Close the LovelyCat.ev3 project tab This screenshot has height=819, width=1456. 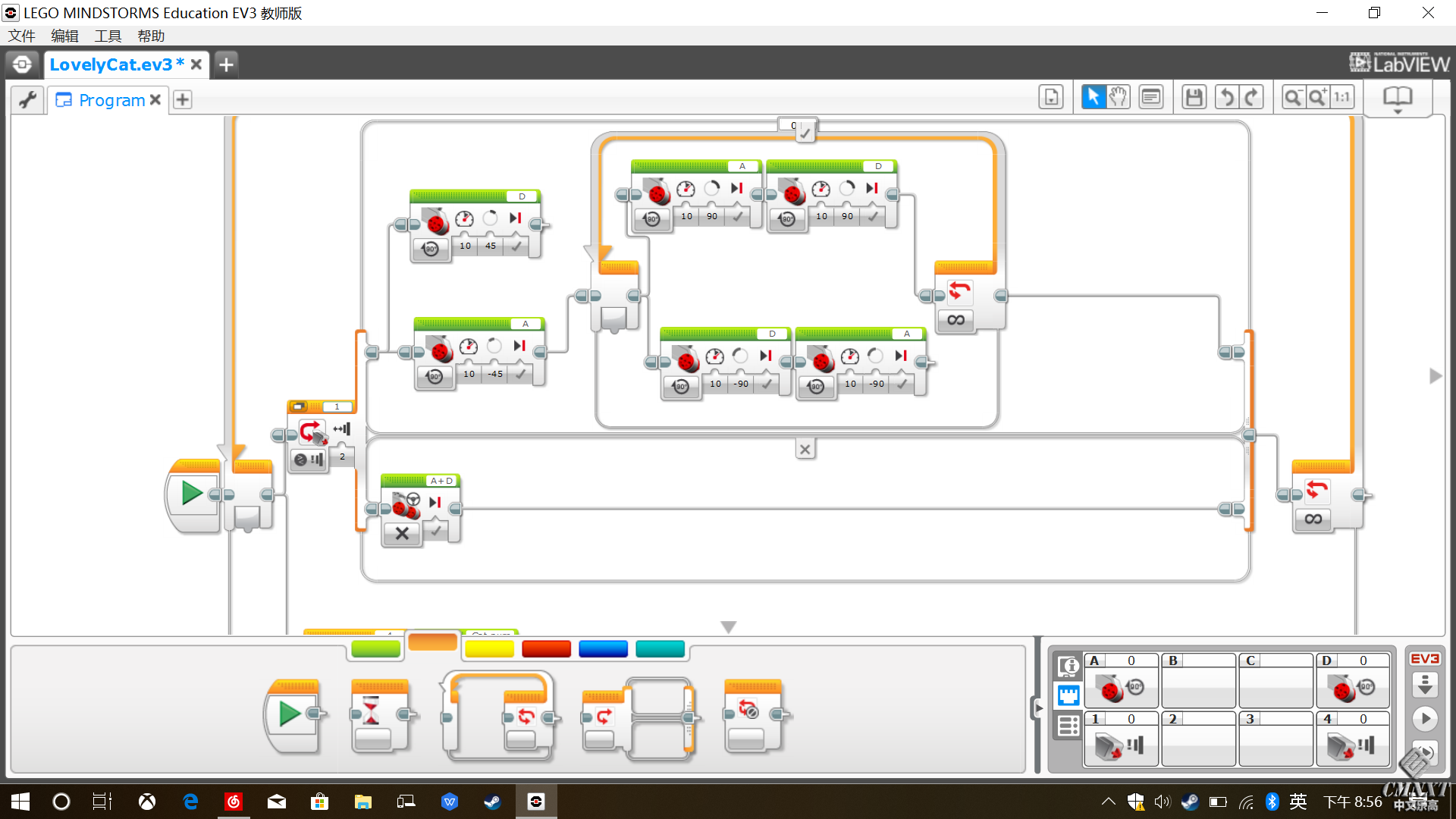196,64
